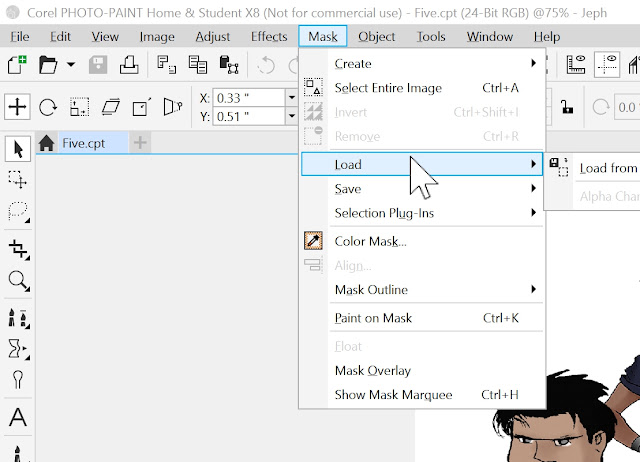640x462 pixels.
Task: Toggle the lock icon in property bar
Action: click(567, 107)
